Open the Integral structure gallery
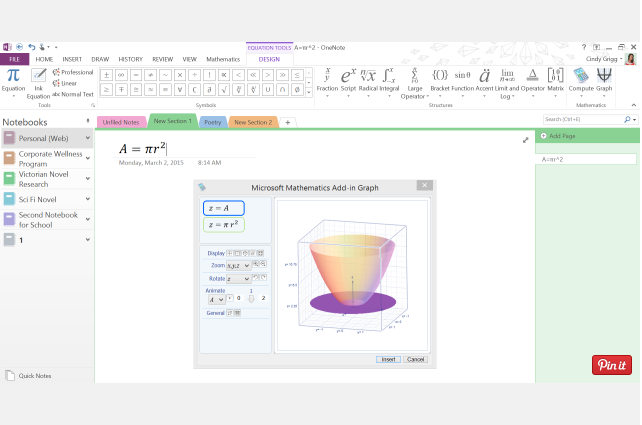The width and height of the screenshot is (642, 425). pyautogui.click(x=389, y=83)
